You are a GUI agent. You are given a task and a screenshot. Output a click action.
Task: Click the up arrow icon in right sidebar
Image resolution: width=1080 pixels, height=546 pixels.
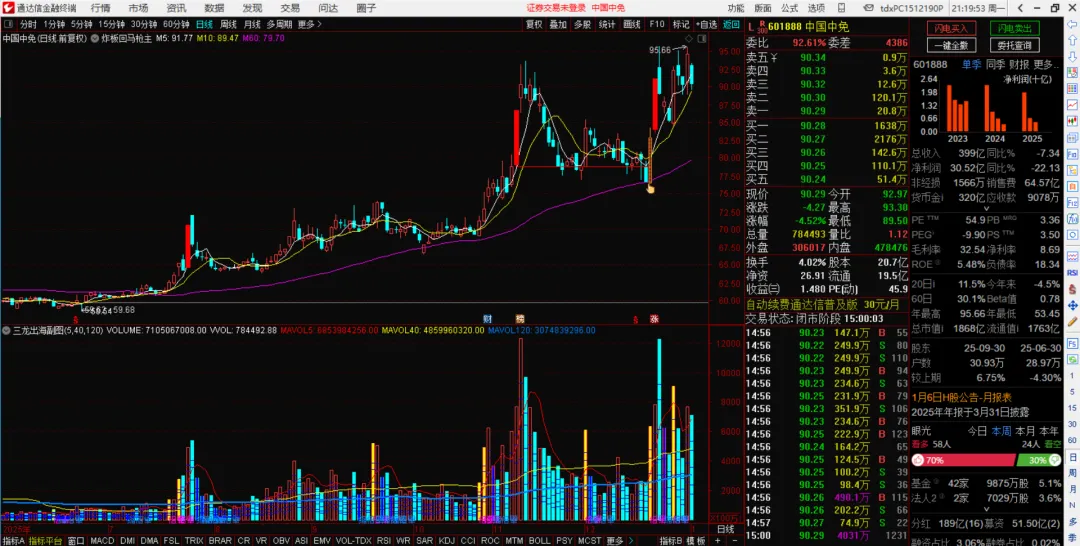(1072, 40)
